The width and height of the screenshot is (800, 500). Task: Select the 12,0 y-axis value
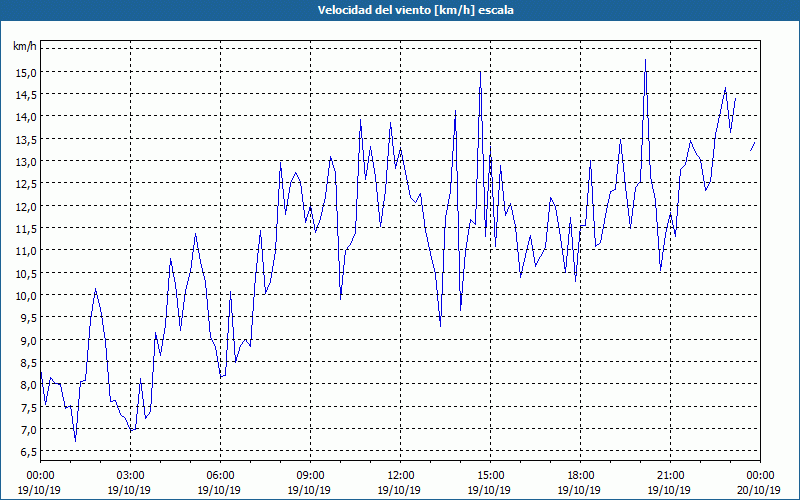[27, 206]
